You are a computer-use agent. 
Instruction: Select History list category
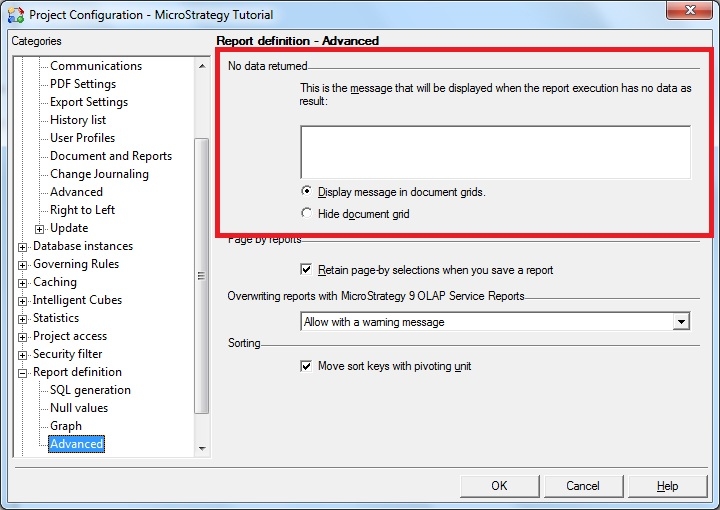pos(78,120)
